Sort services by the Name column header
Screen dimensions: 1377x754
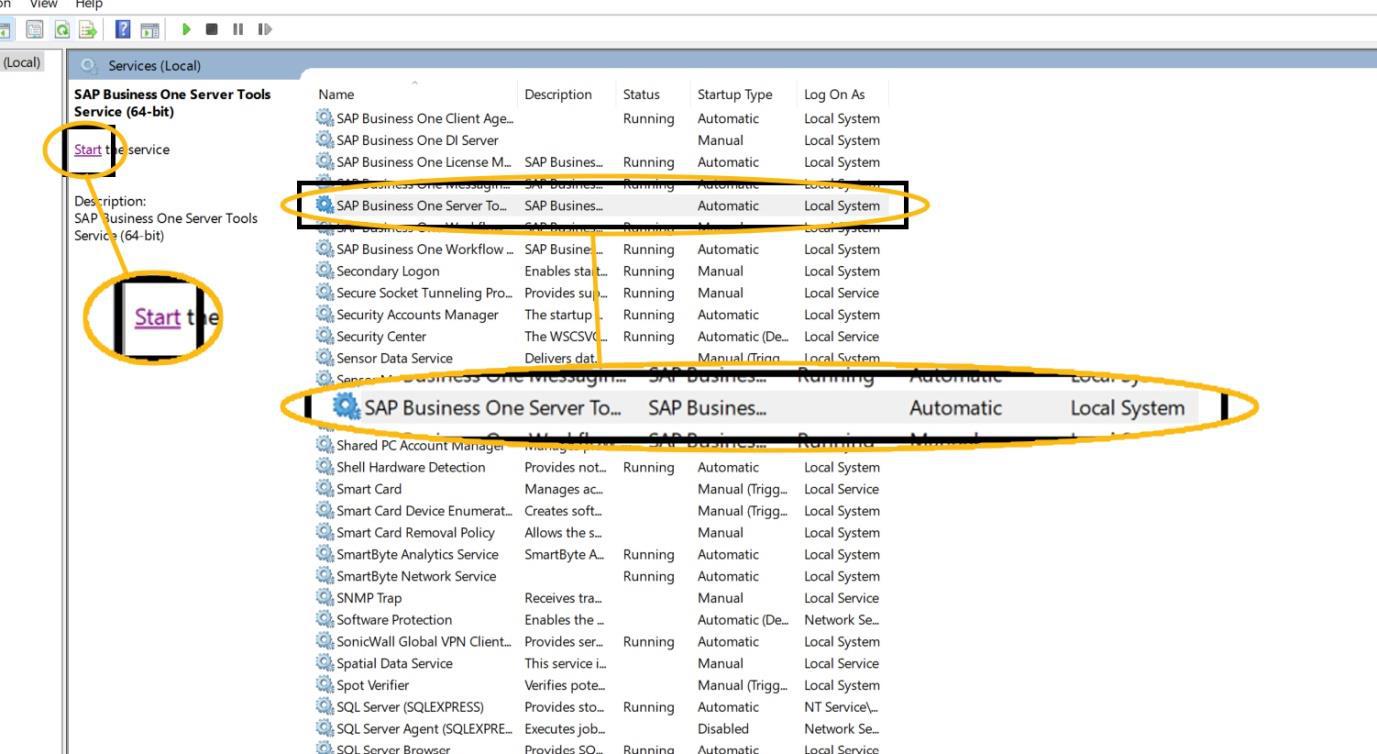(x=336, y=94)
